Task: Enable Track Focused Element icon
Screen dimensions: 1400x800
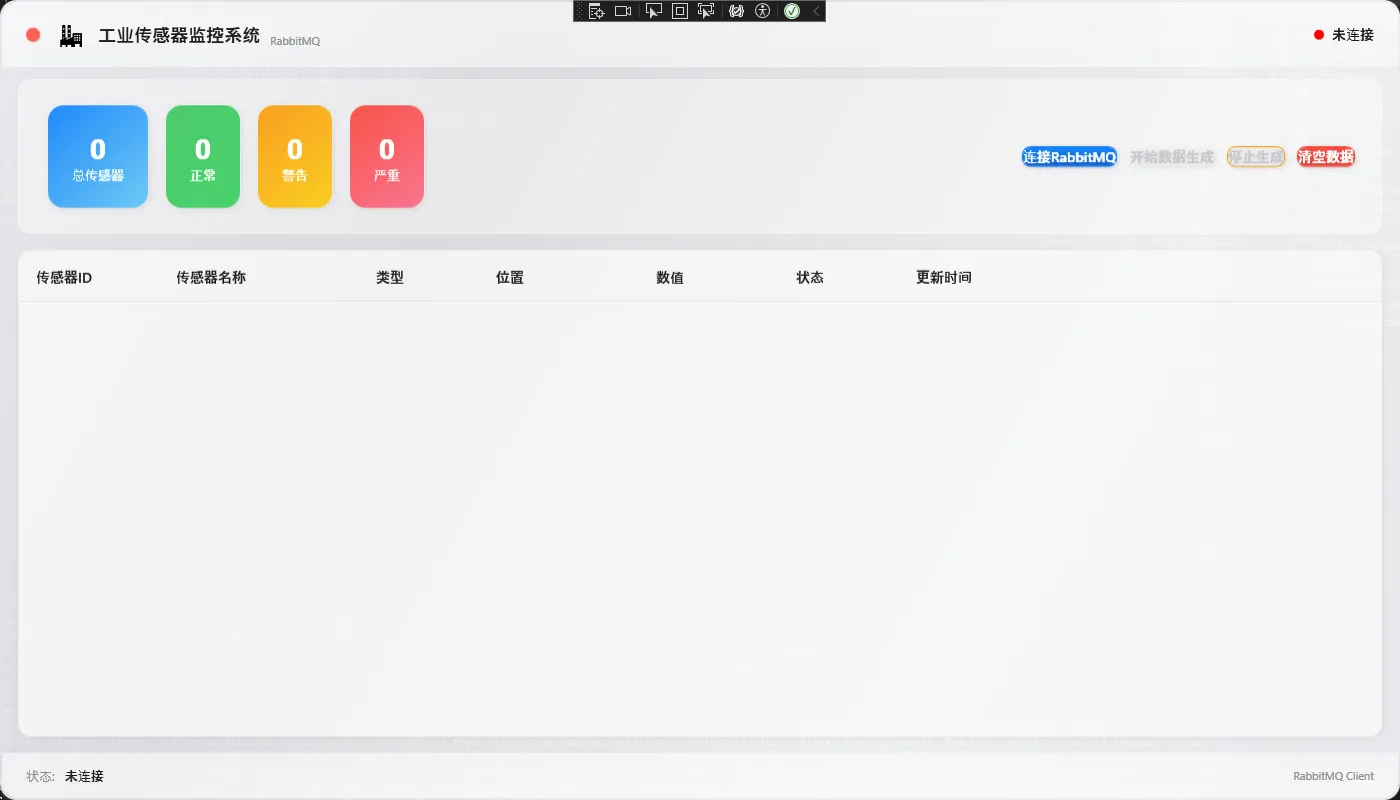Action: point(706,11)
